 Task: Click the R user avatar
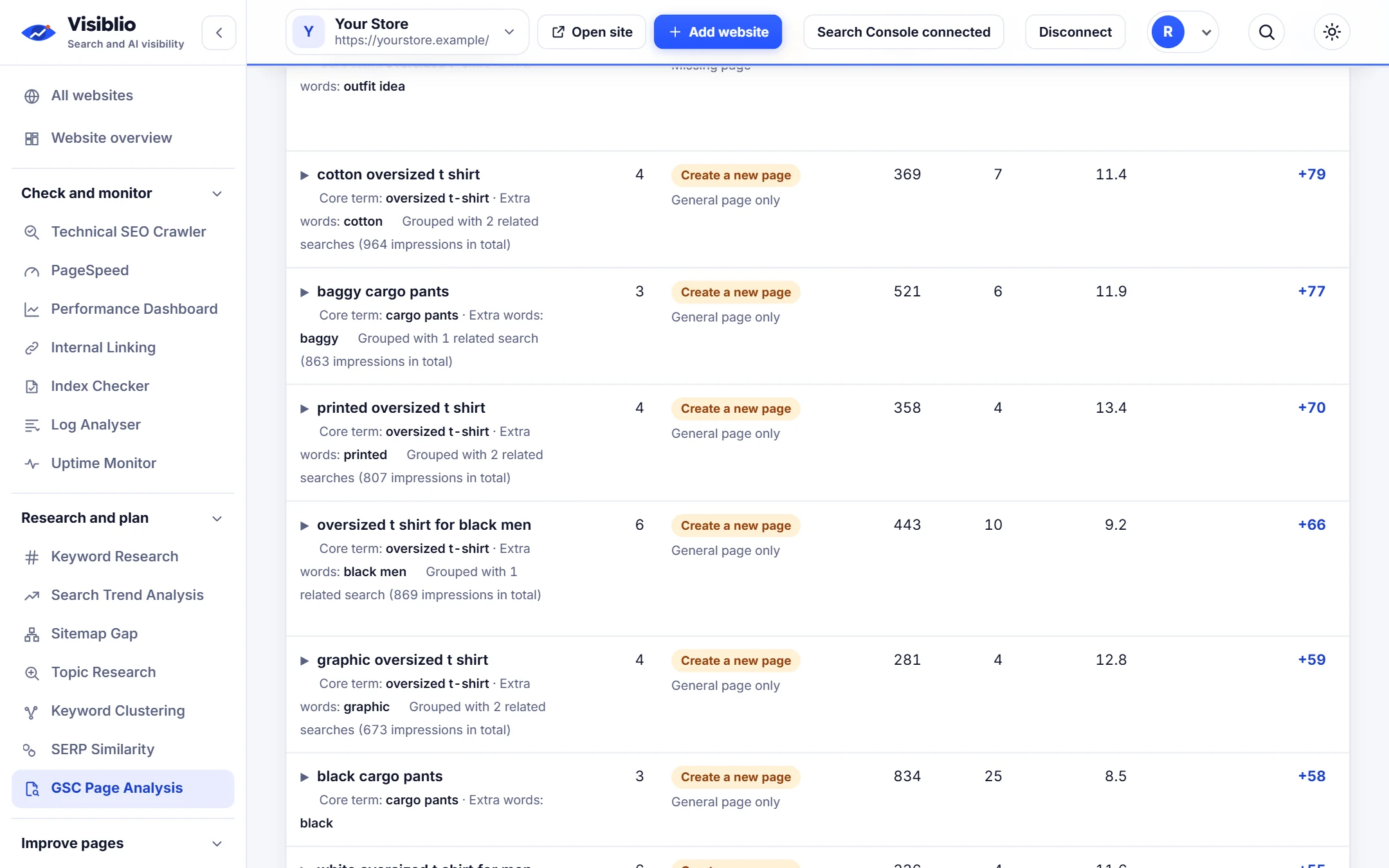coord(1168,32)
